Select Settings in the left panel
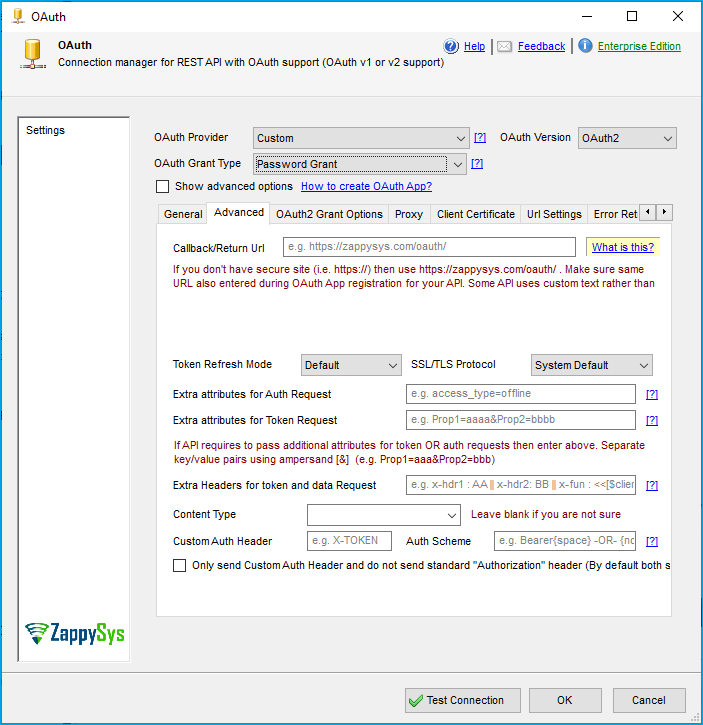 (45, 130)
